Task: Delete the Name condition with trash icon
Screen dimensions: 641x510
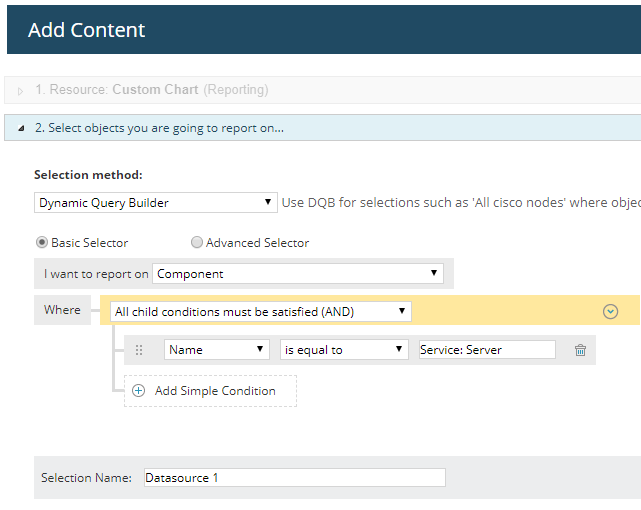Action: [580, 350]
